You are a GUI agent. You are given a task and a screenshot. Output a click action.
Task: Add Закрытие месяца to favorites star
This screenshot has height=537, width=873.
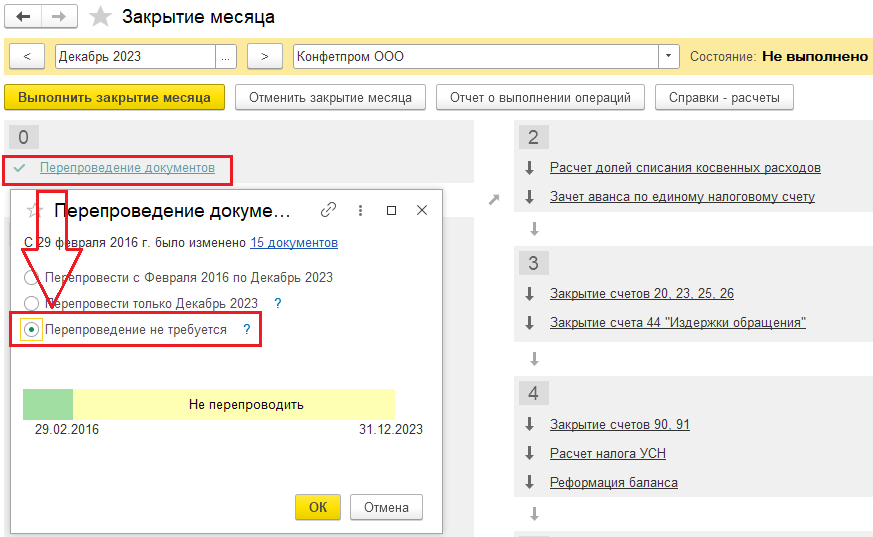click(100, 17)
